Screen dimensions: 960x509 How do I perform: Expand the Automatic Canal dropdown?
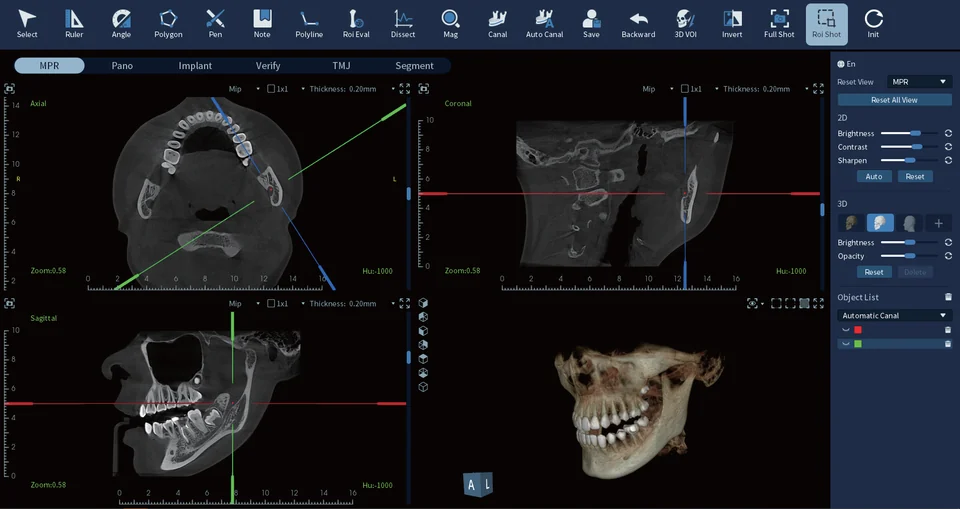coord(894,315)
